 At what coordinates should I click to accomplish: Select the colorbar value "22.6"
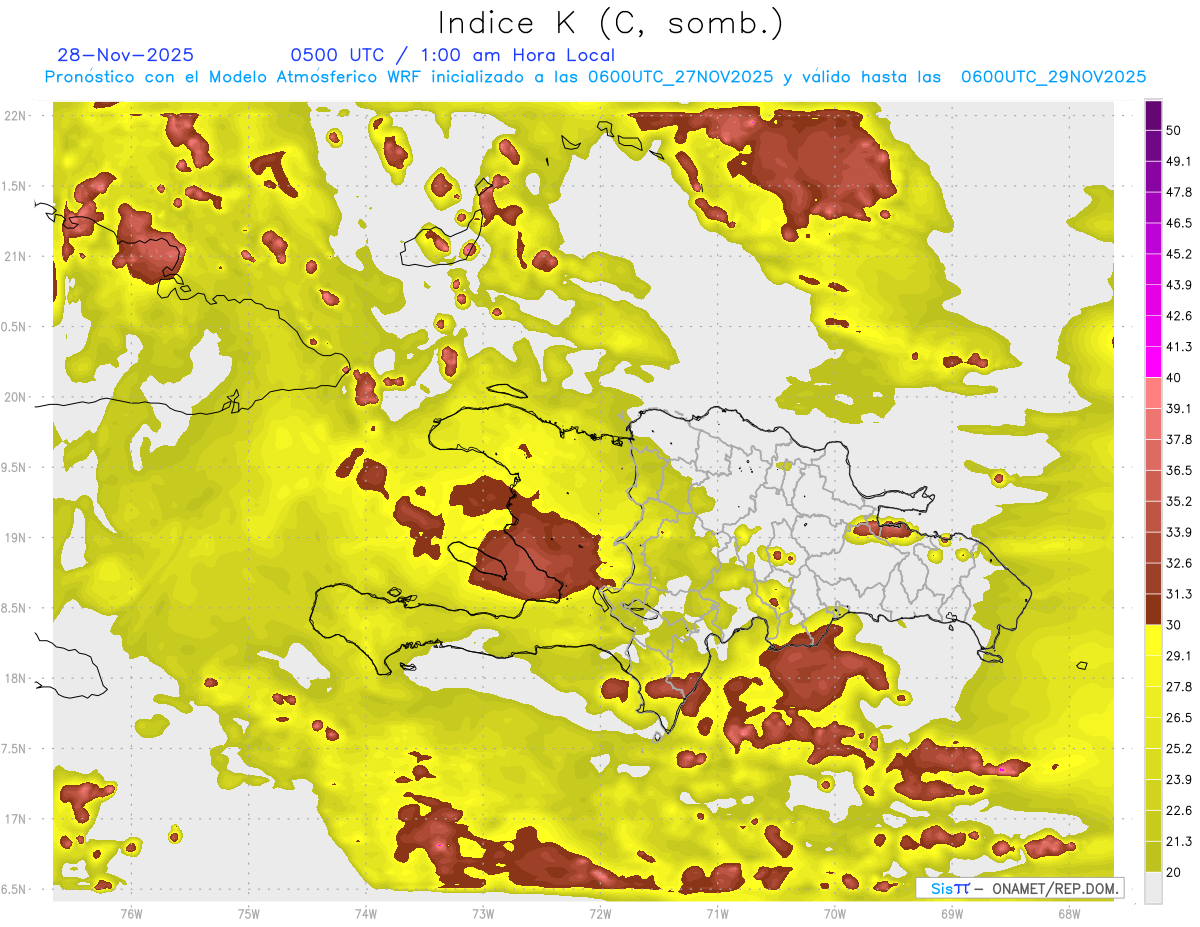point(1179,811)
